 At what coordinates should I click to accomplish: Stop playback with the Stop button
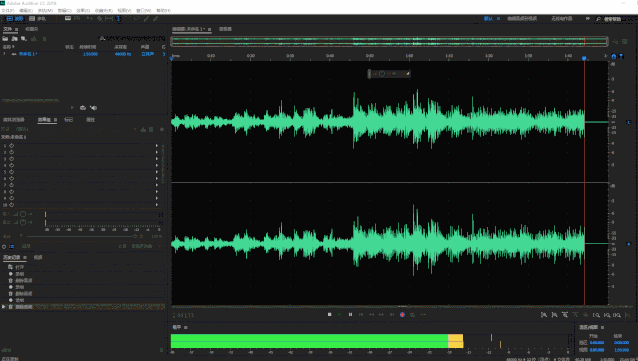pos(330,314)
